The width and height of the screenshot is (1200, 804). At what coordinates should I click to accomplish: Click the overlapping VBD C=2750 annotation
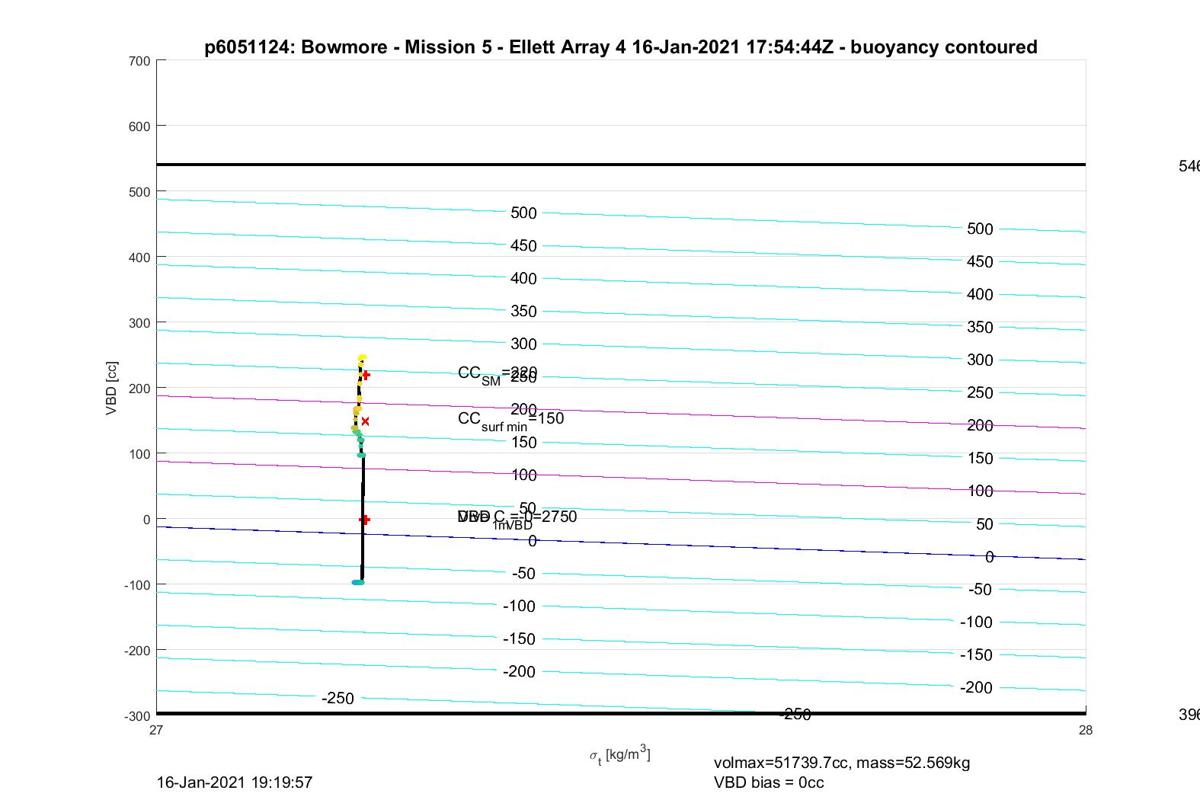click(517, 518)
